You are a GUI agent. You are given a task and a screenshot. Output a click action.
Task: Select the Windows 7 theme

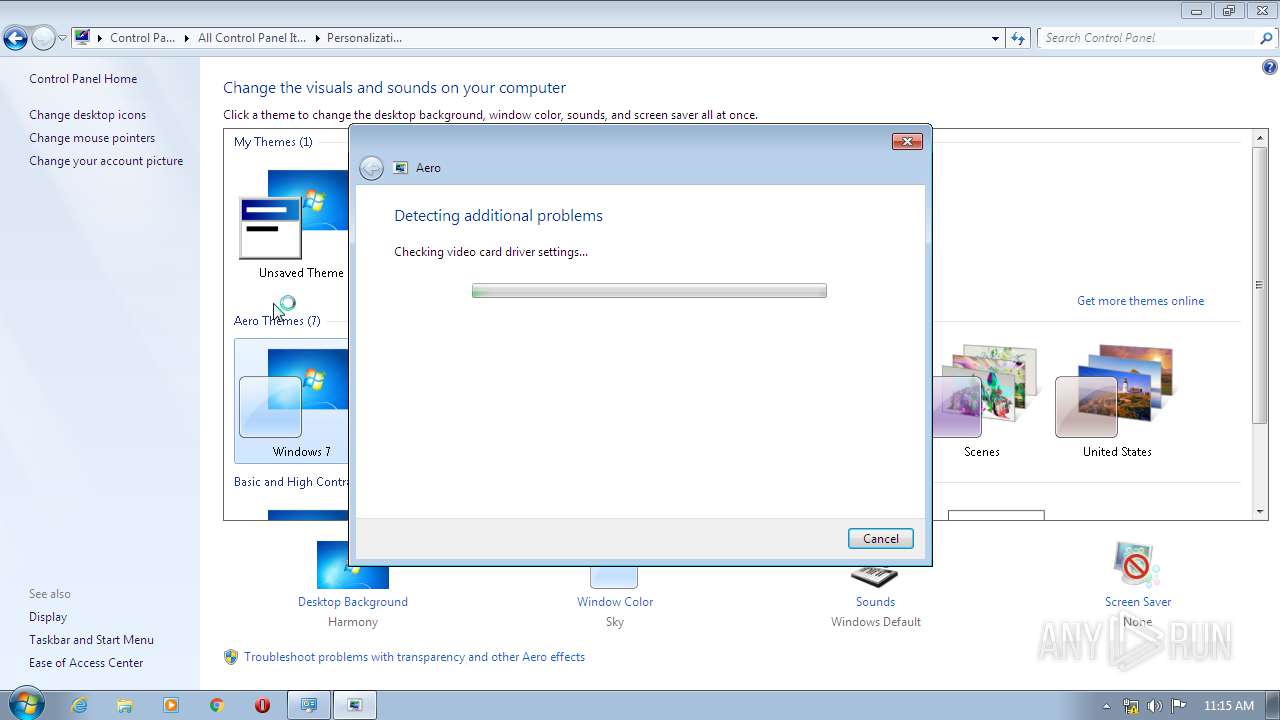coord(292,400)
